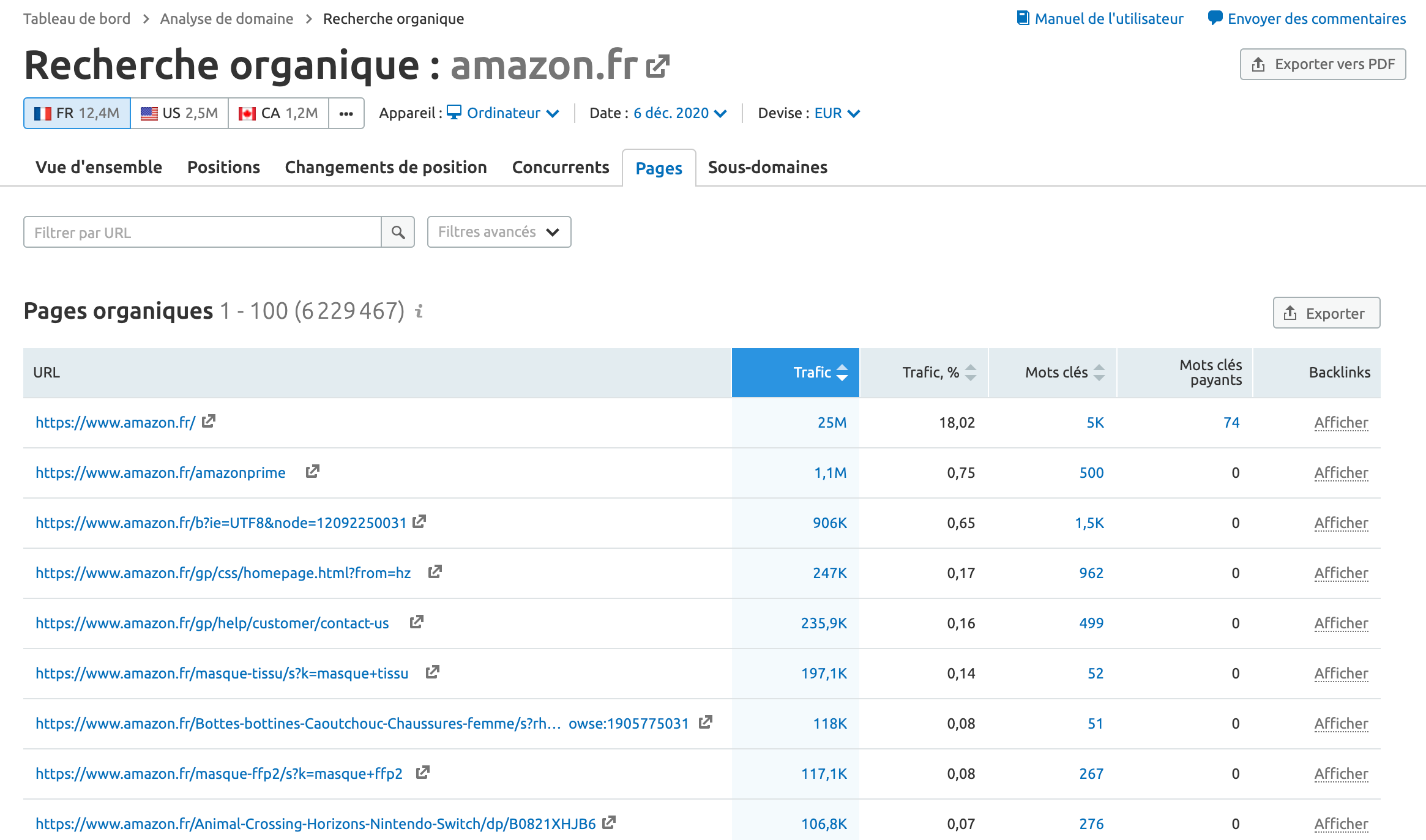Show backlinks Afficher for amazonprime row

pos(1341,472)
